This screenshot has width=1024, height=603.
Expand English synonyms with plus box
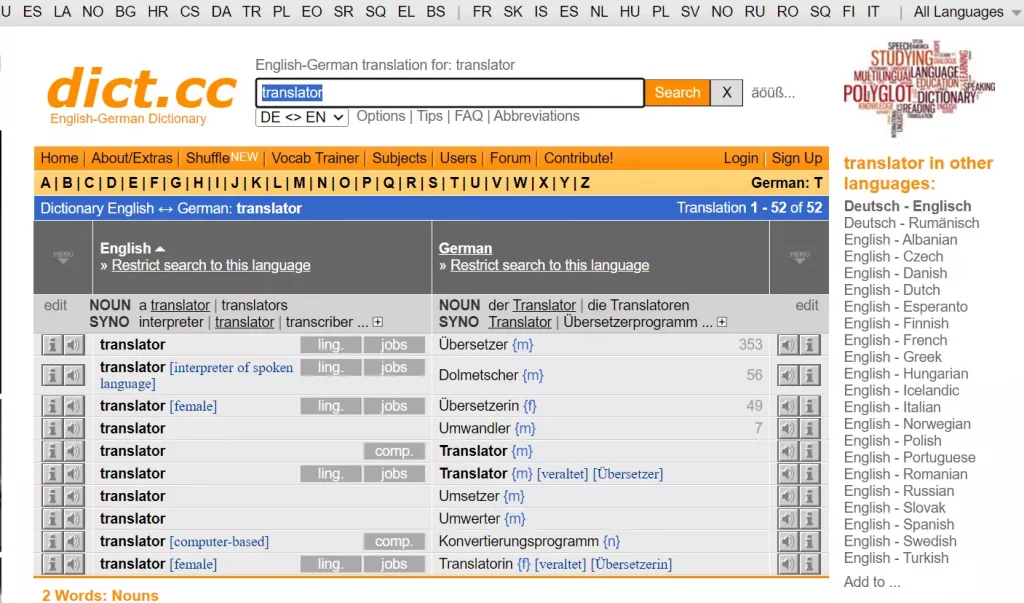(377, 322)
